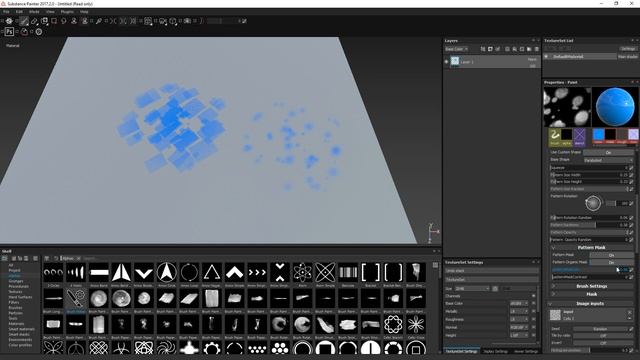Toggle Pattern Organic Mask On button
640x360 pixels.
(611, 262)
